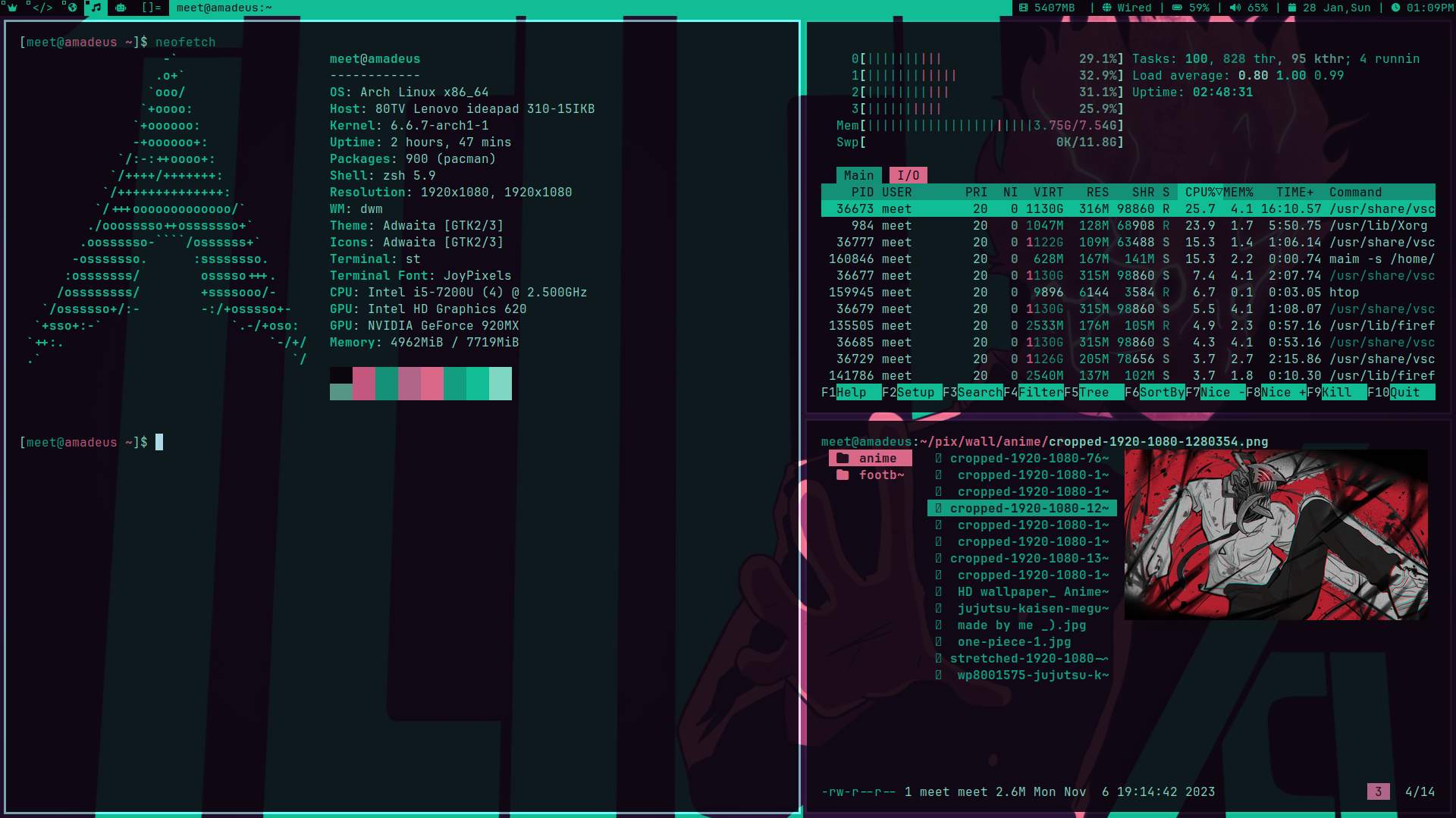Click the F10 Quit button in htop
The width and height of the screenshot is (1456, 818).
(x=1401, y=392)
